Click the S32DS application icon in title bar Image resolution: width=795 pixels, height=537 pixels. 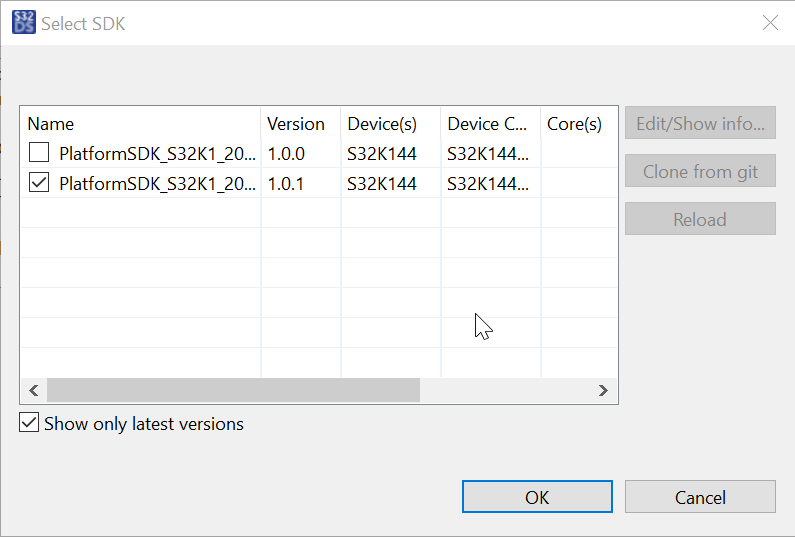point(24,23)
